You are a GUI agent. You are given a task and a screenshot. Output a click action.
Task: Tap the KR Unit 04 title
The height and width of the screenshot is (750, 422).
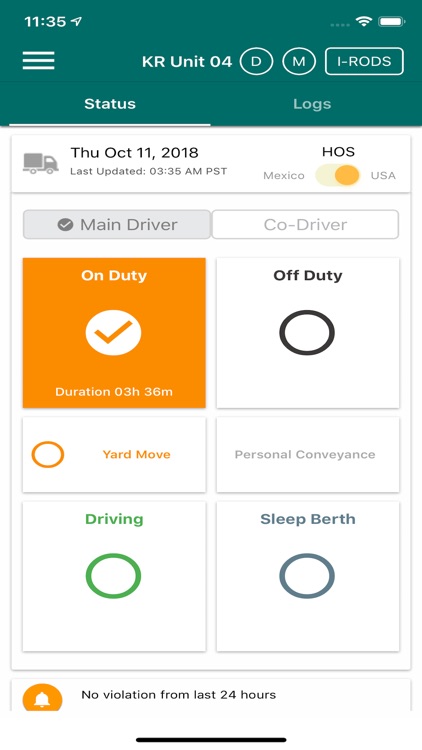[x=187, y=62]
